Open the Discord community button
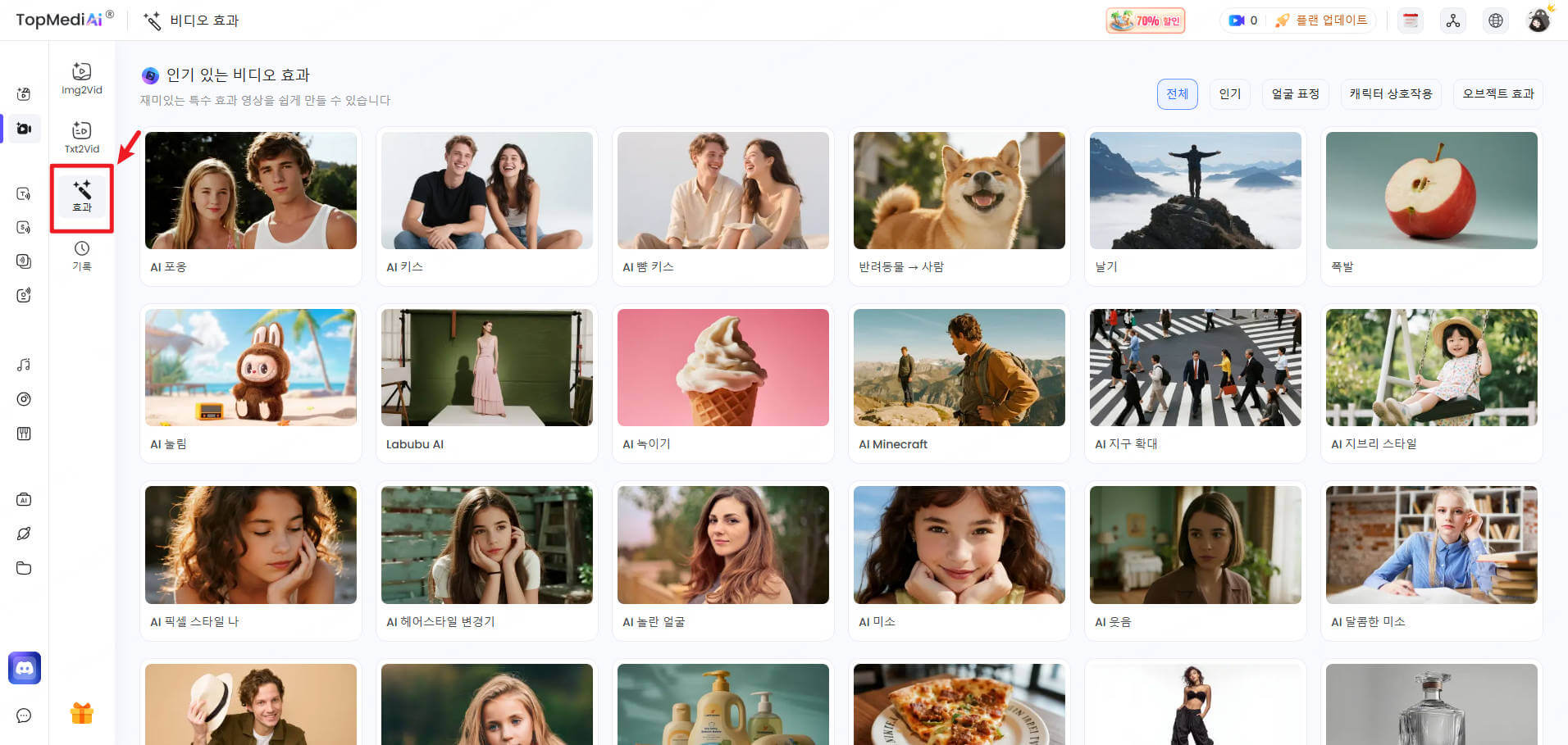The height and width of the screenshot is (745, 1568). (25, 668)
